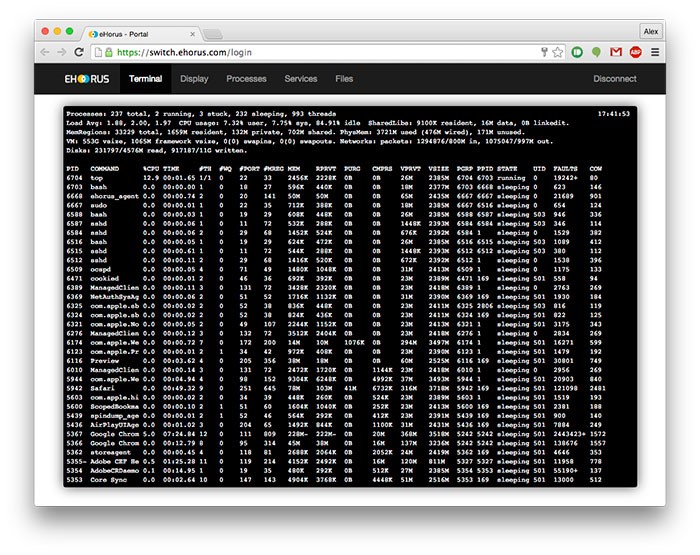Viewport: 700px width, 555px height.
Task: Click the NetAuthSysAg process row
Action: coord(334,297)
